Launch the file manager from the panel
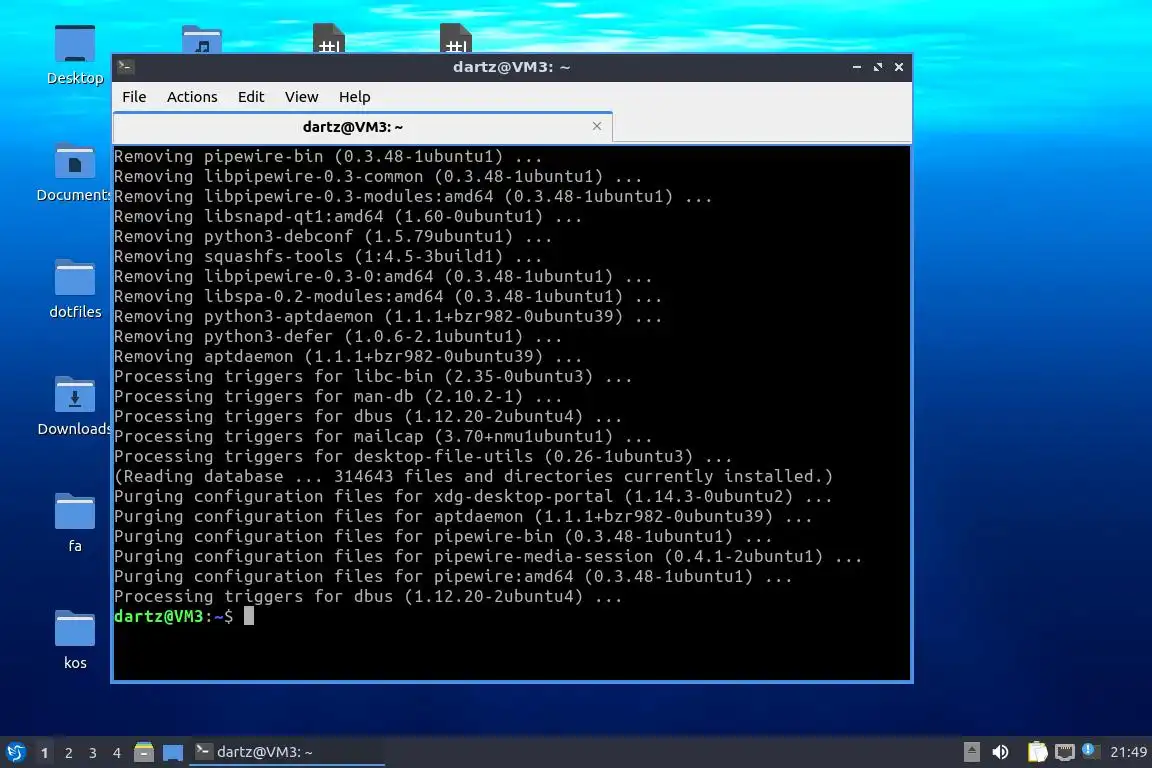The image size is (1152, 768). click(x=144, y=752)
